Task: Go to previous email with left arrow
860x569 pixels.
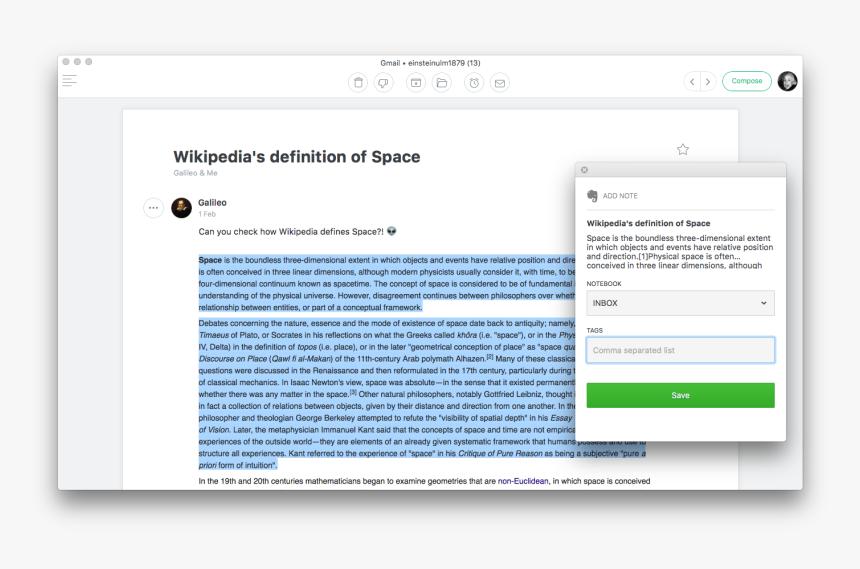Action: pos(692,82)
